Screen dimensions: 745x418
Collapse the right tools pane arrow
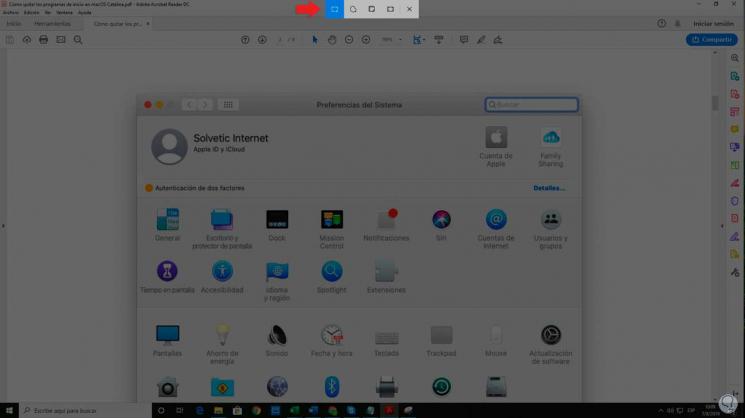point(722,226)
